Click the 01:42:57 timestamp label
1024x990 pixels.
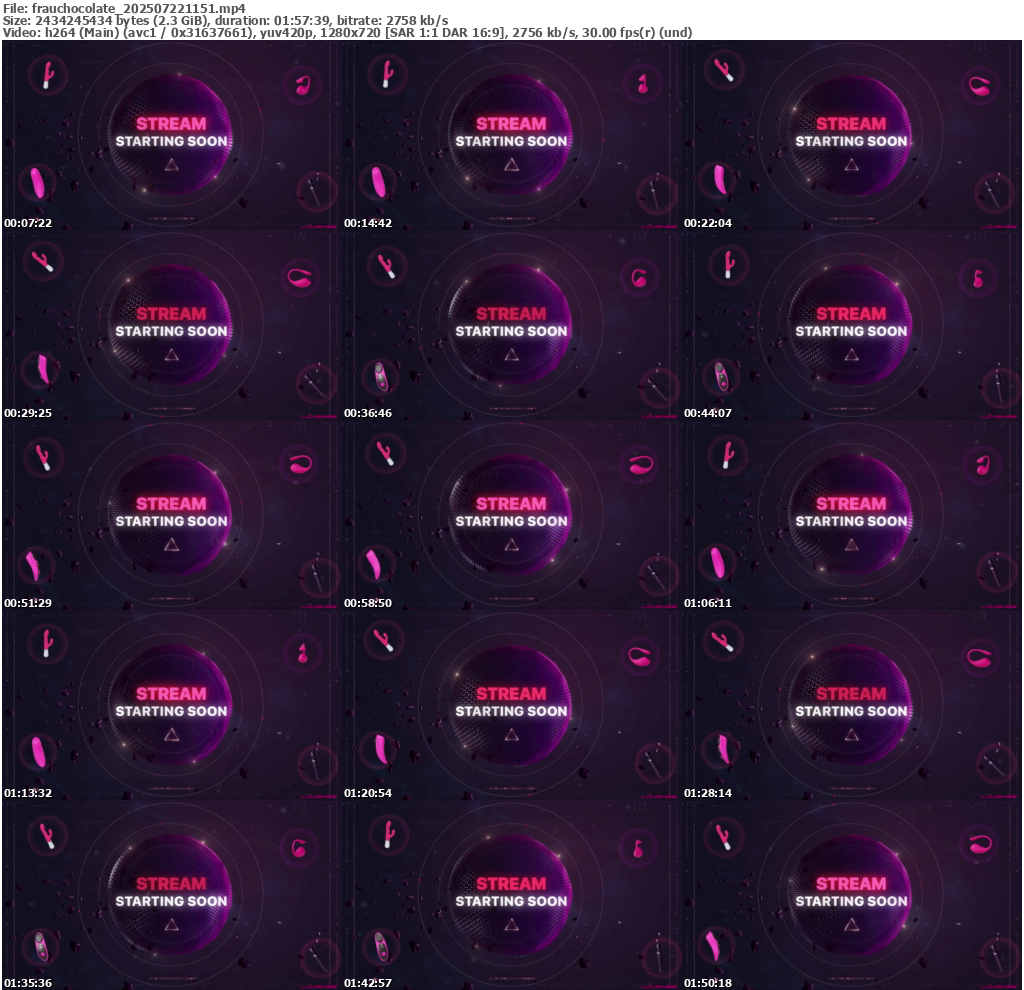point(368,983)
